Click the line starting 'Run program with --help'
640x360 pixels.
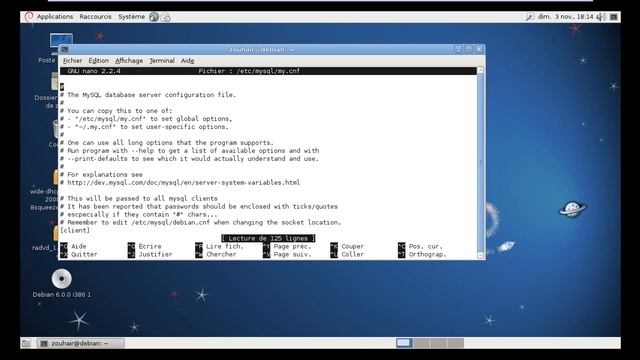[190, 151]
